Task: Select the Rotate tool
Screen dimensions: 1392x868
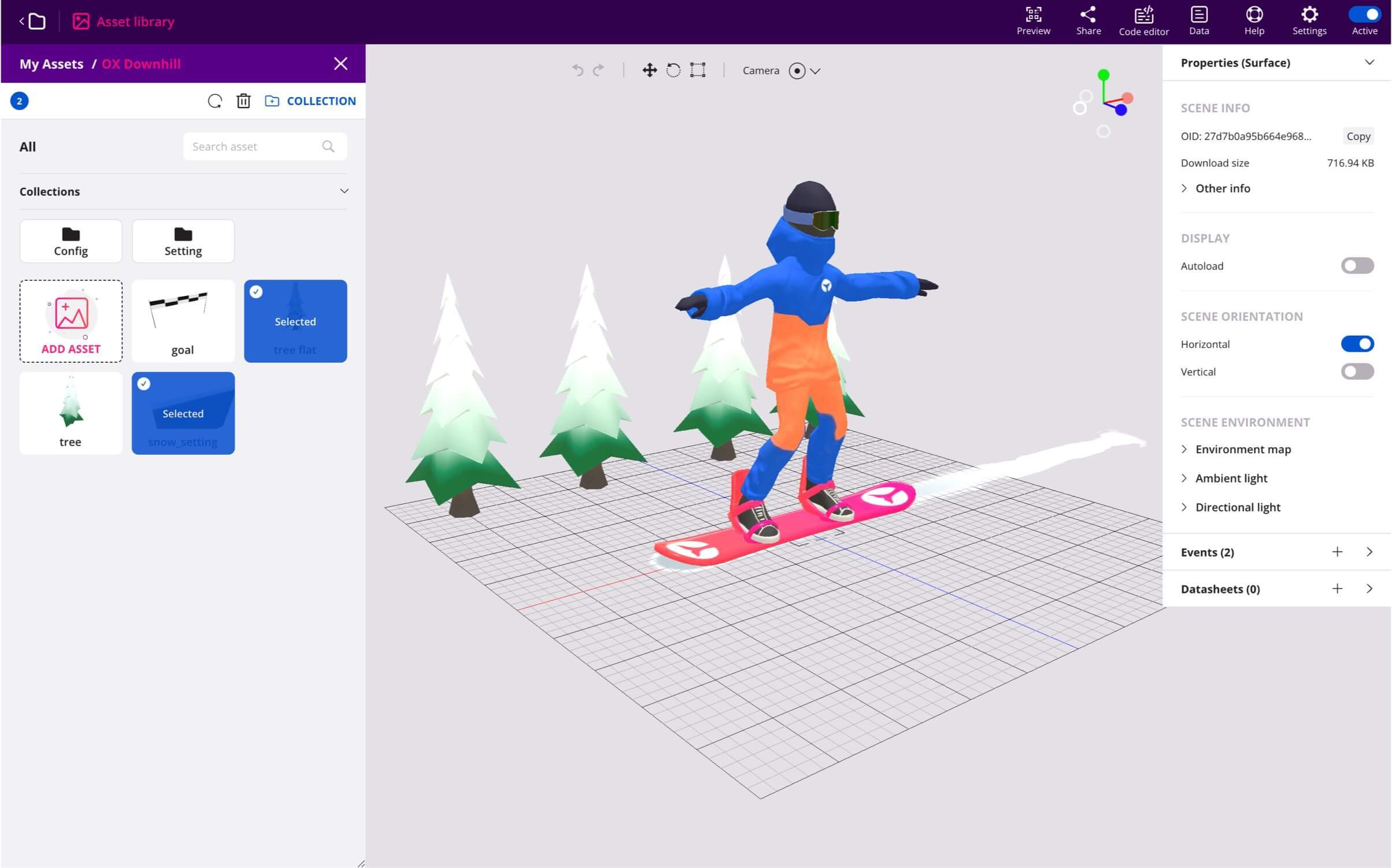Action: tap(673, 71)
